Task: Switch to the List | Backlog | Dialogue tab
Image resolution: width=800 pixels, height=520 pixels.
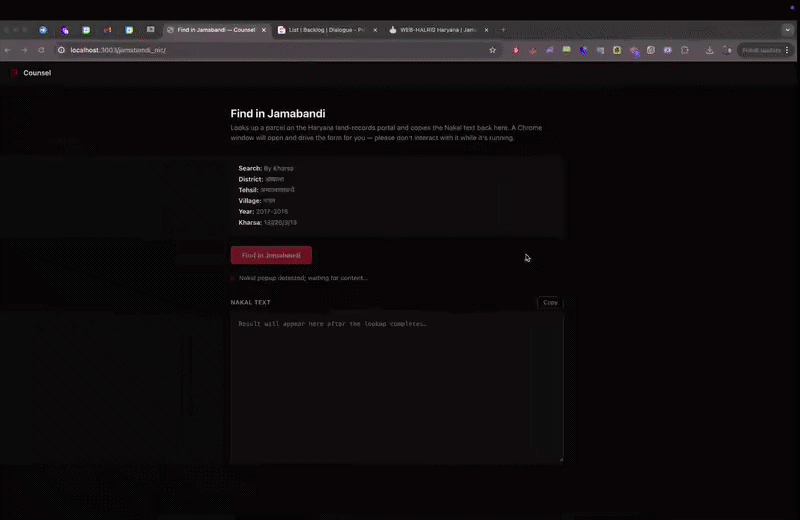Action: [x=327, y=30]
